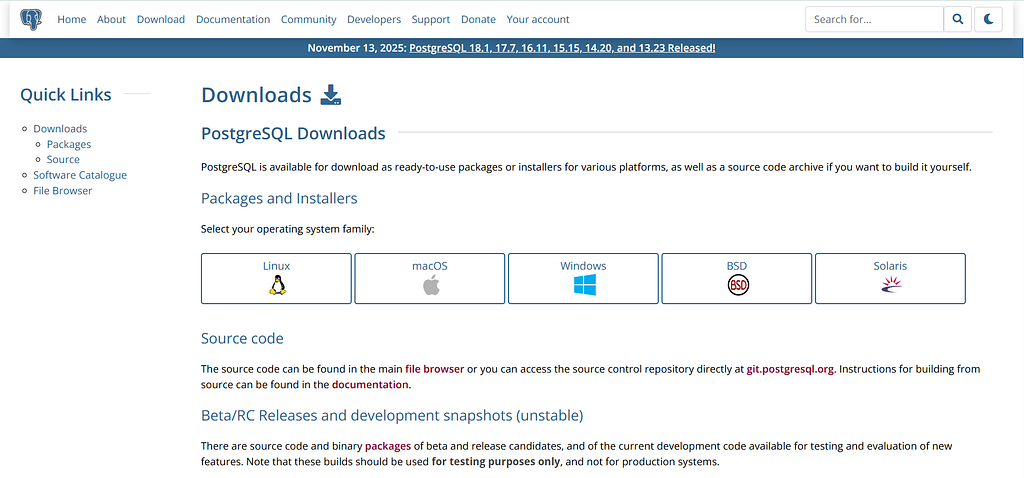Select the Linux label text
The width and height of the screenshot is (1024, 478).
[277, 266]
